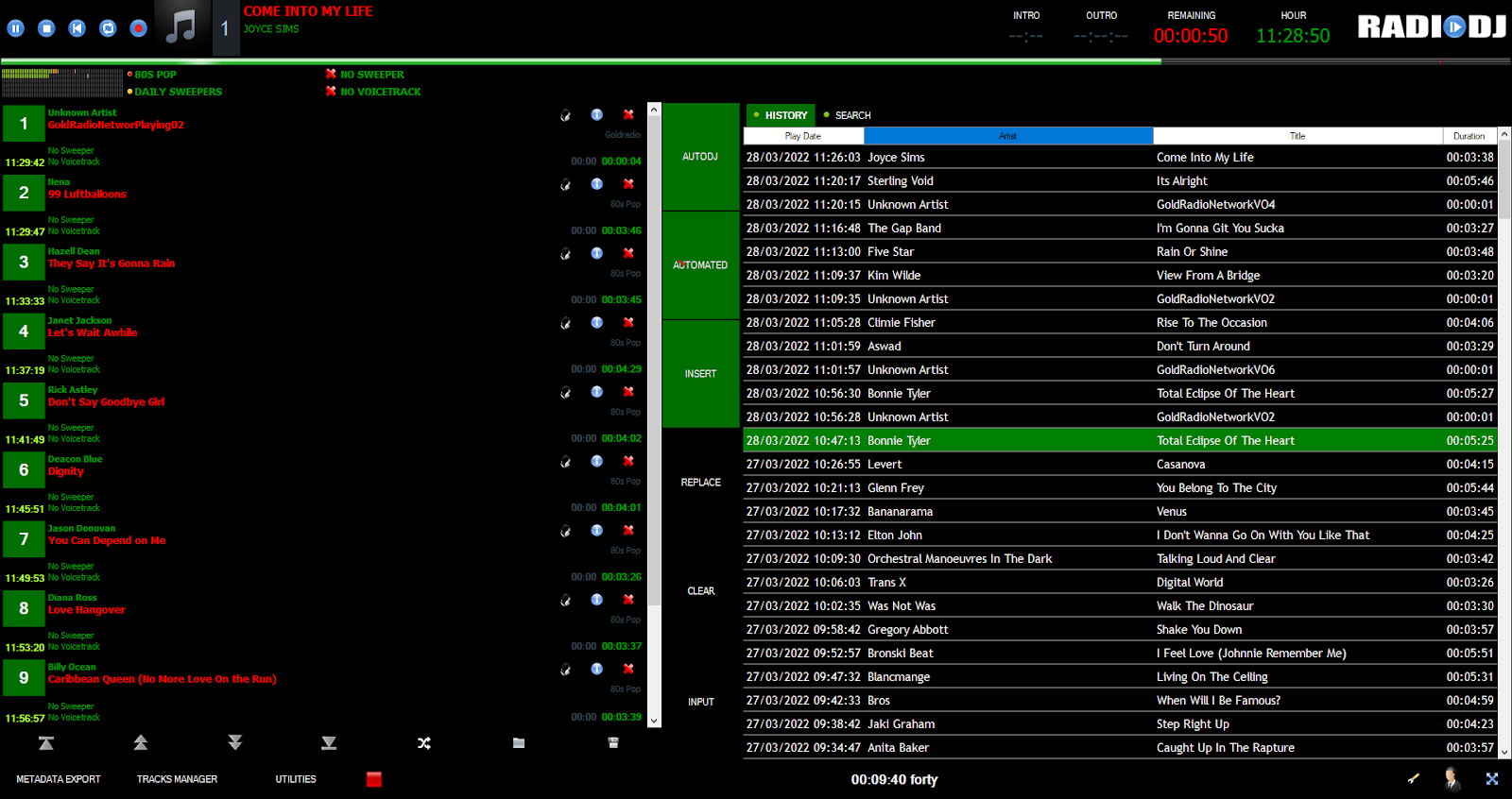Open a saved playlist via folder icon
The width and height of the screenshot is (1512, 799).
pyautogui.click(x=519, y=743)
